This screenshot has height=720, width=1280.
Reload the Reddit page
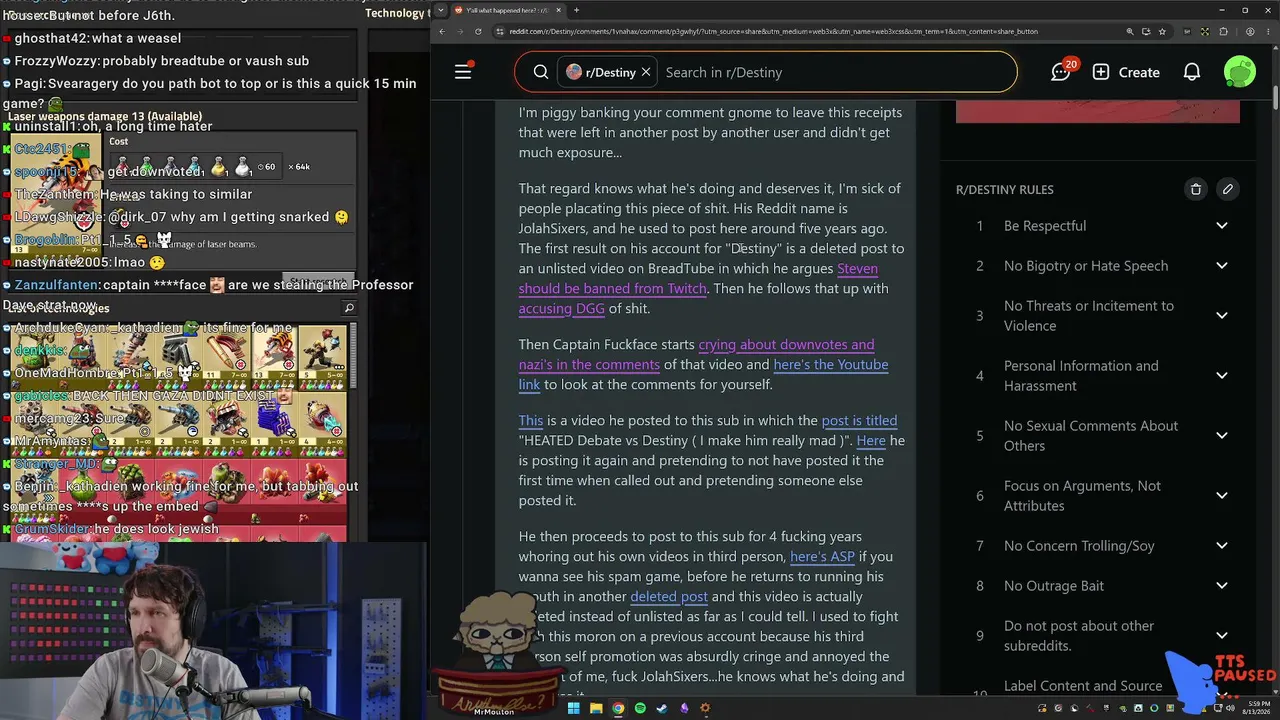[479, 31]
